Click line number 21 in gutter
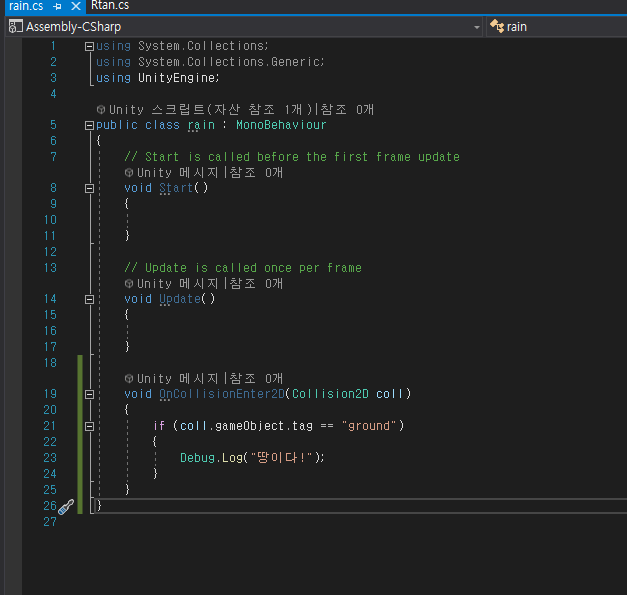 coord(50,426)
